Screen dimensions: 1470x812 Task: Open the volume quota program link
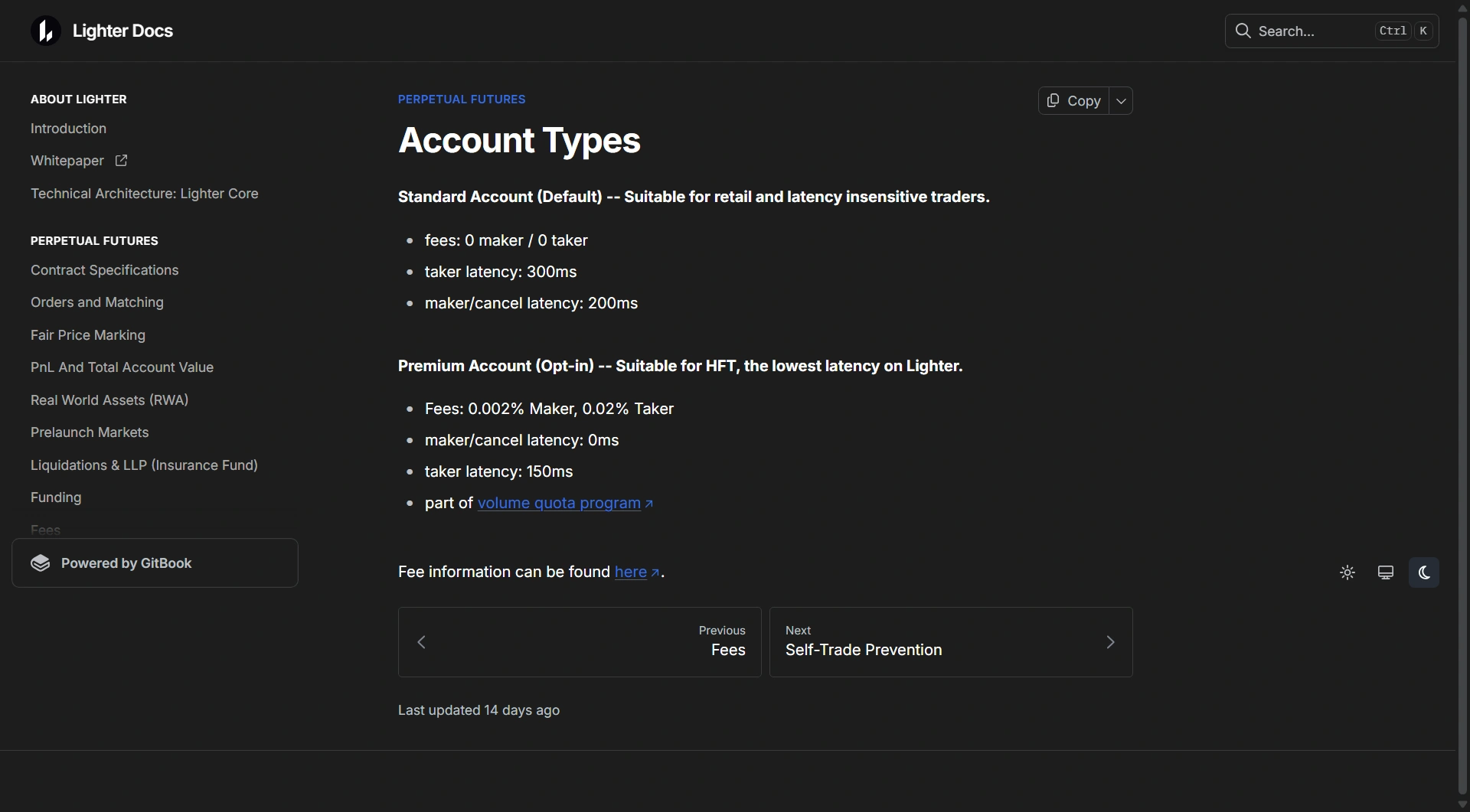click(x=559, y=503)
